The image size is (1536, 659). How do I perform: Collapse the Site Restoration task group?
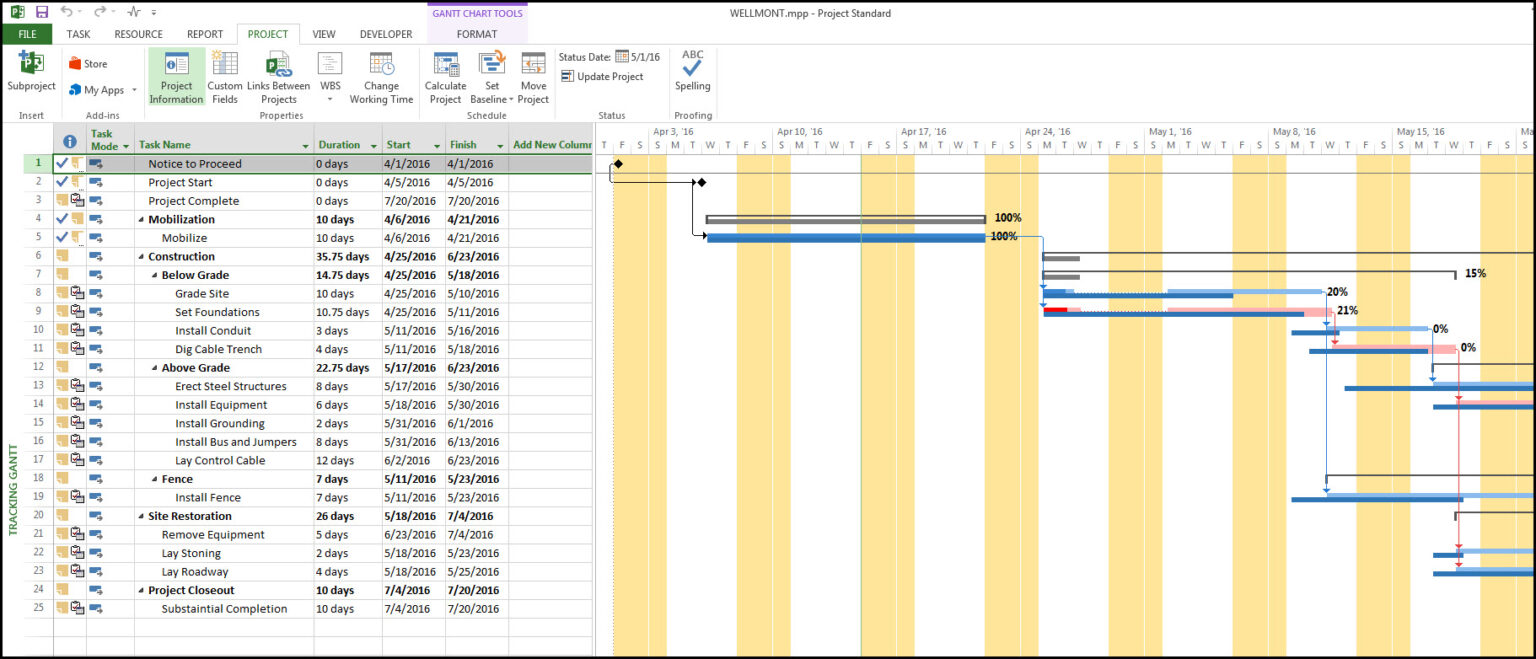tap(140, 515)
